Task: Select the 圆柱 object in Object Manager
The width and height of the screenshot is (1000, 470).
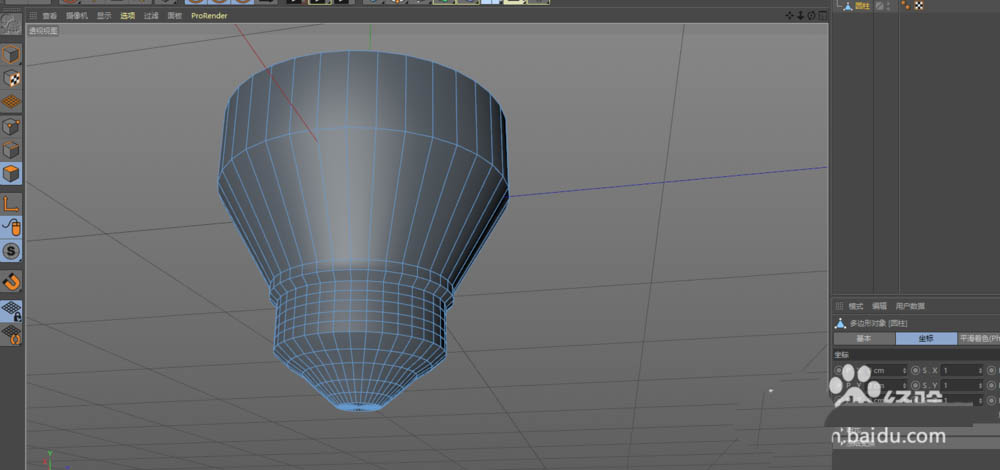Action: click(x=862, y=6)
